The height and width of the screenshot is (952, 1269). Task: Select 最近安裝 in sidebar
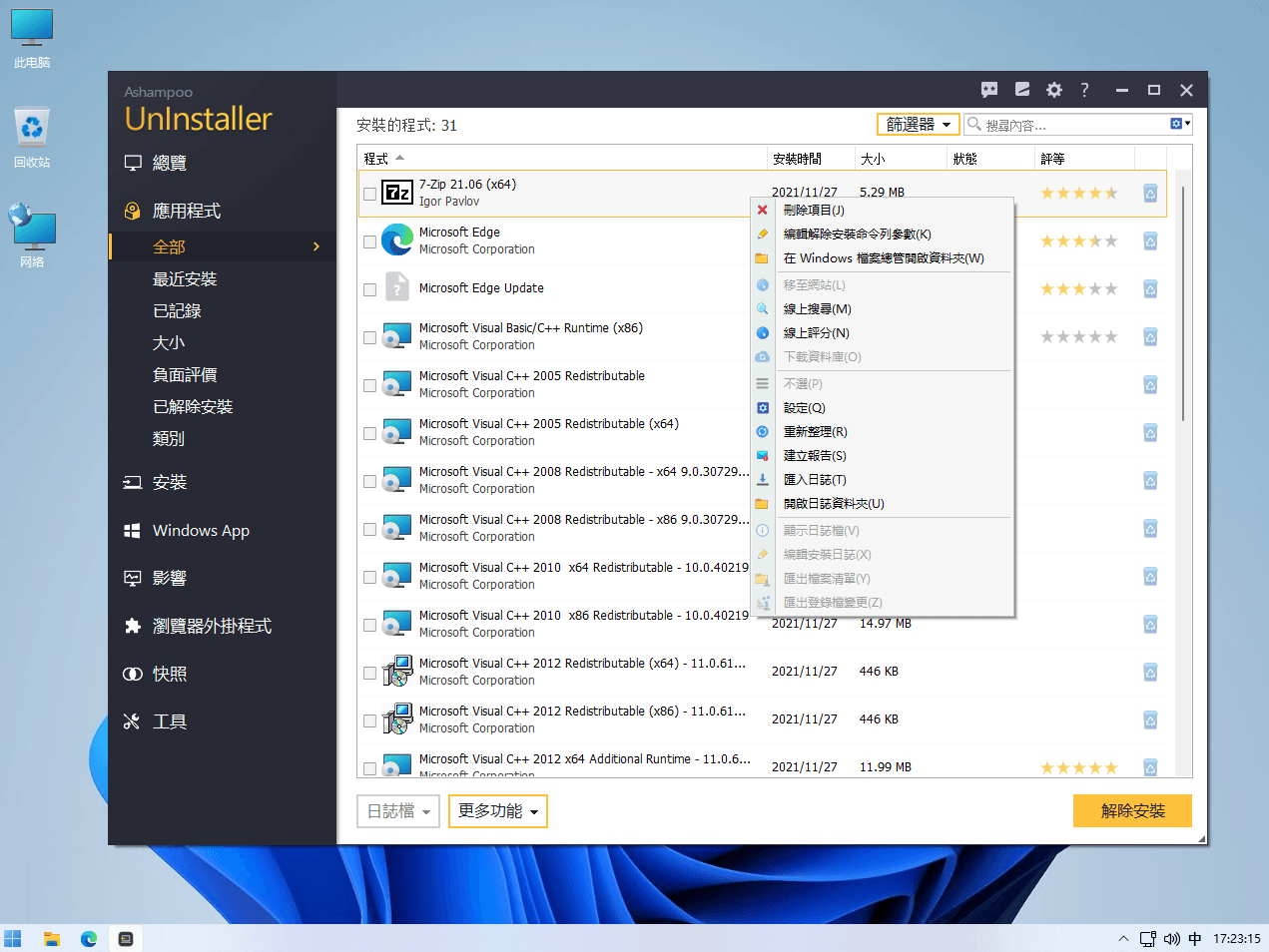[x=185, y=278]
